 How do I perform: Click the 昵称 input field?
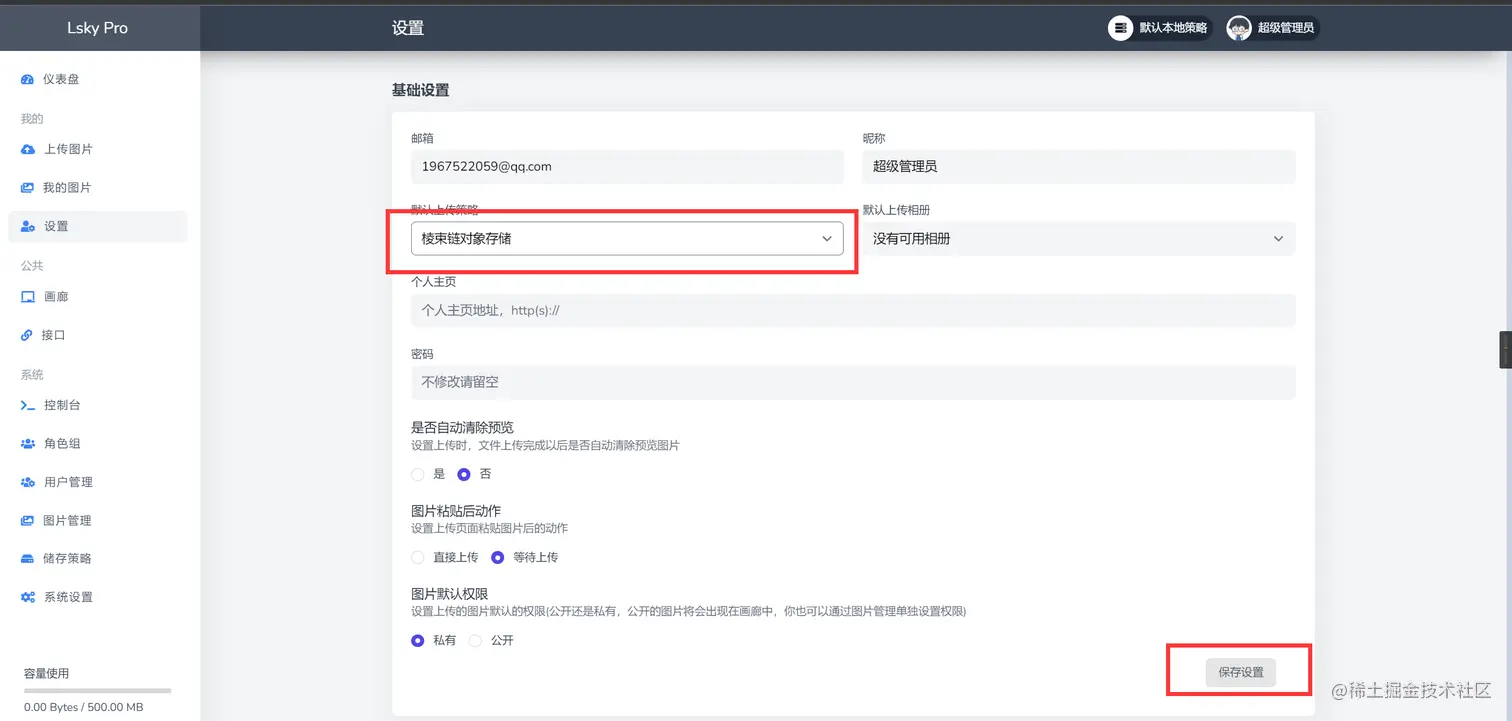point(1079,167)
